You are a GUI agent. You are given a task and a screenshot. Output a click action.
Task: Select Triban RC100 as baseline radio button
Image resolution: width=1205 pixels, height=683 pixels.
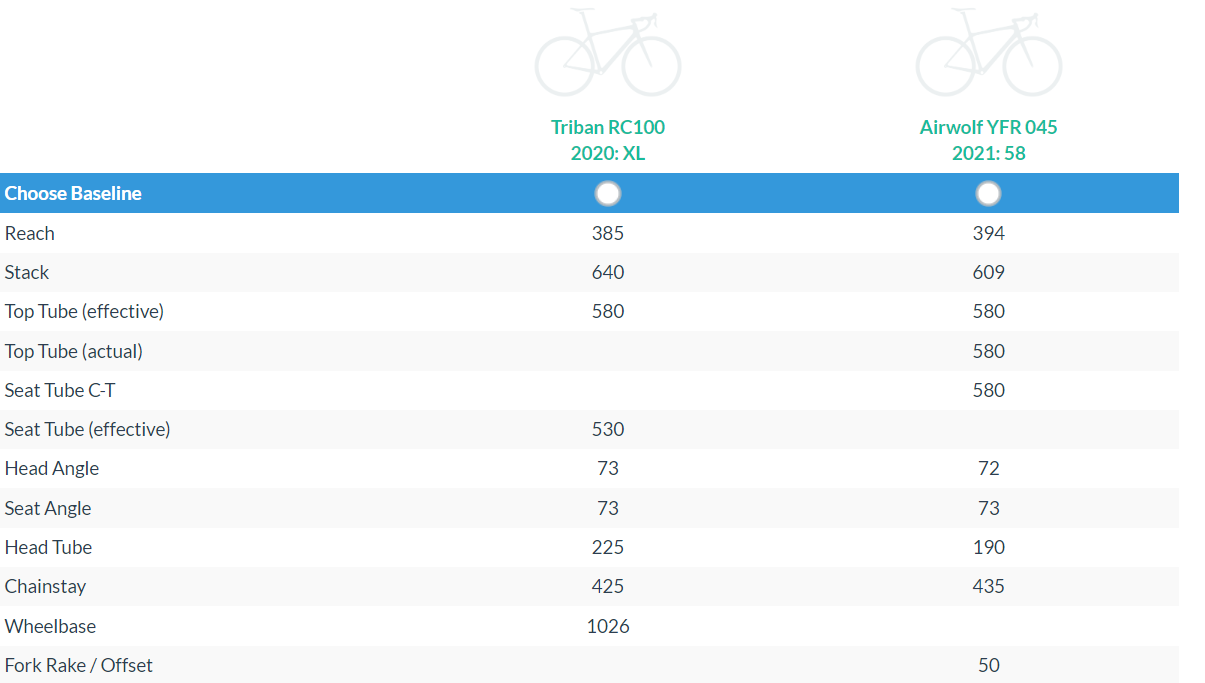(x=608, y=193)
